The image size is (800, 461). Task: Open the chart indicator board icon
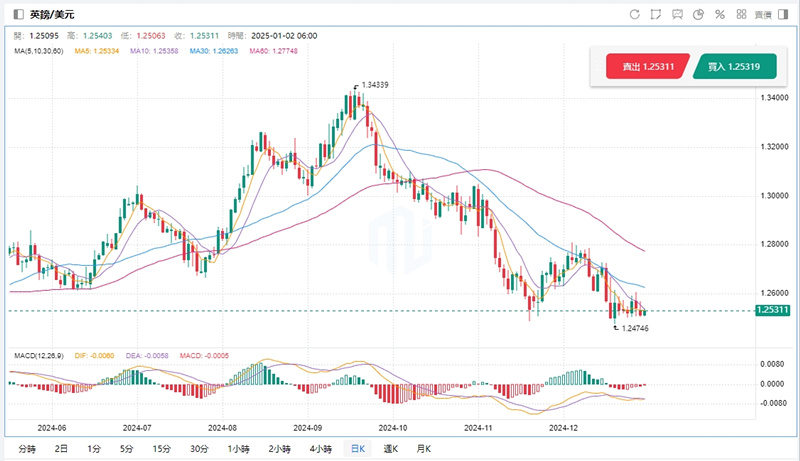[x=678, y=15]
